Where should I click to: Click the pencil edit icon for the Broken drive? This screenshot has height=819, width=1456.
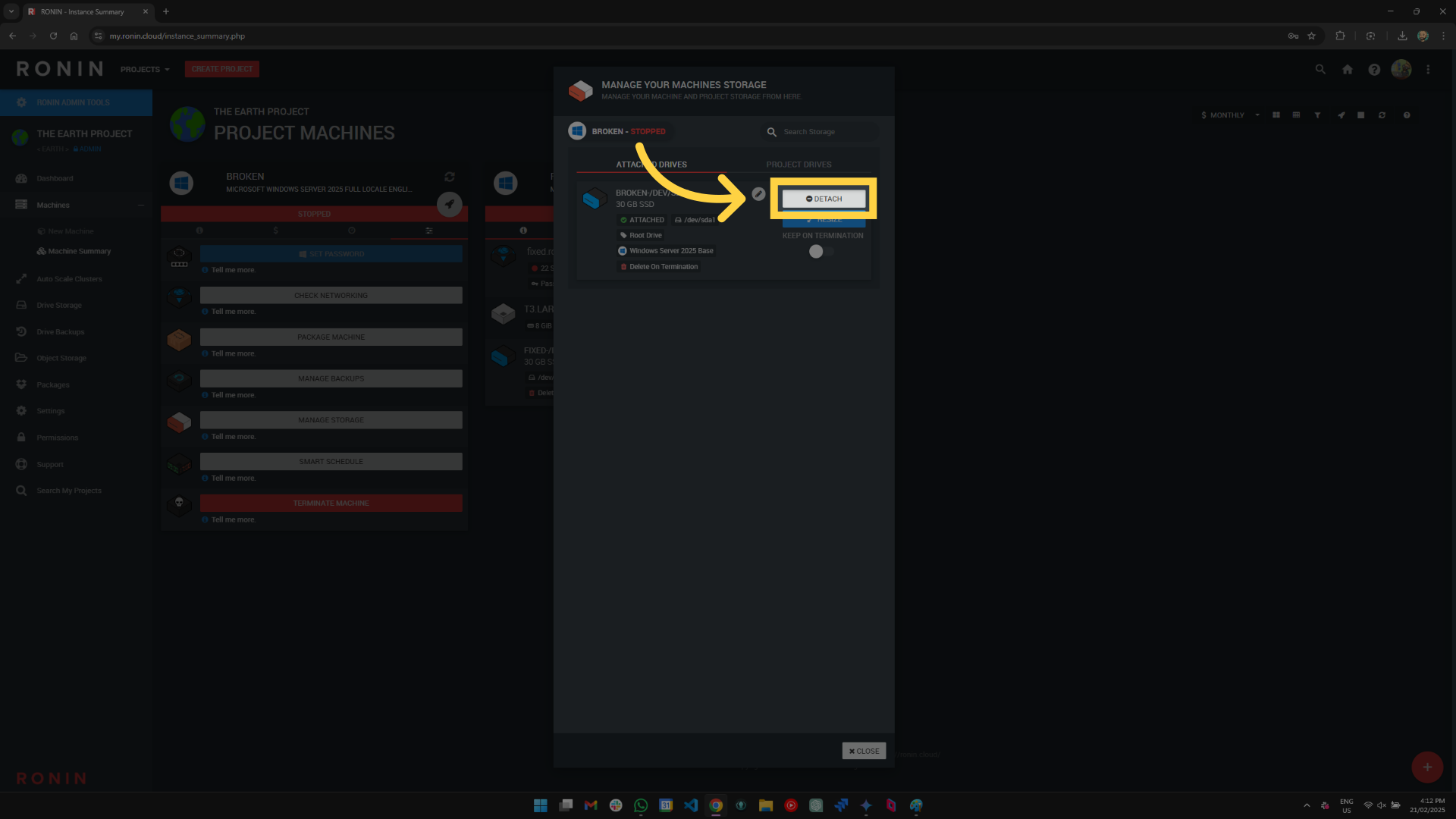[758, 194]
